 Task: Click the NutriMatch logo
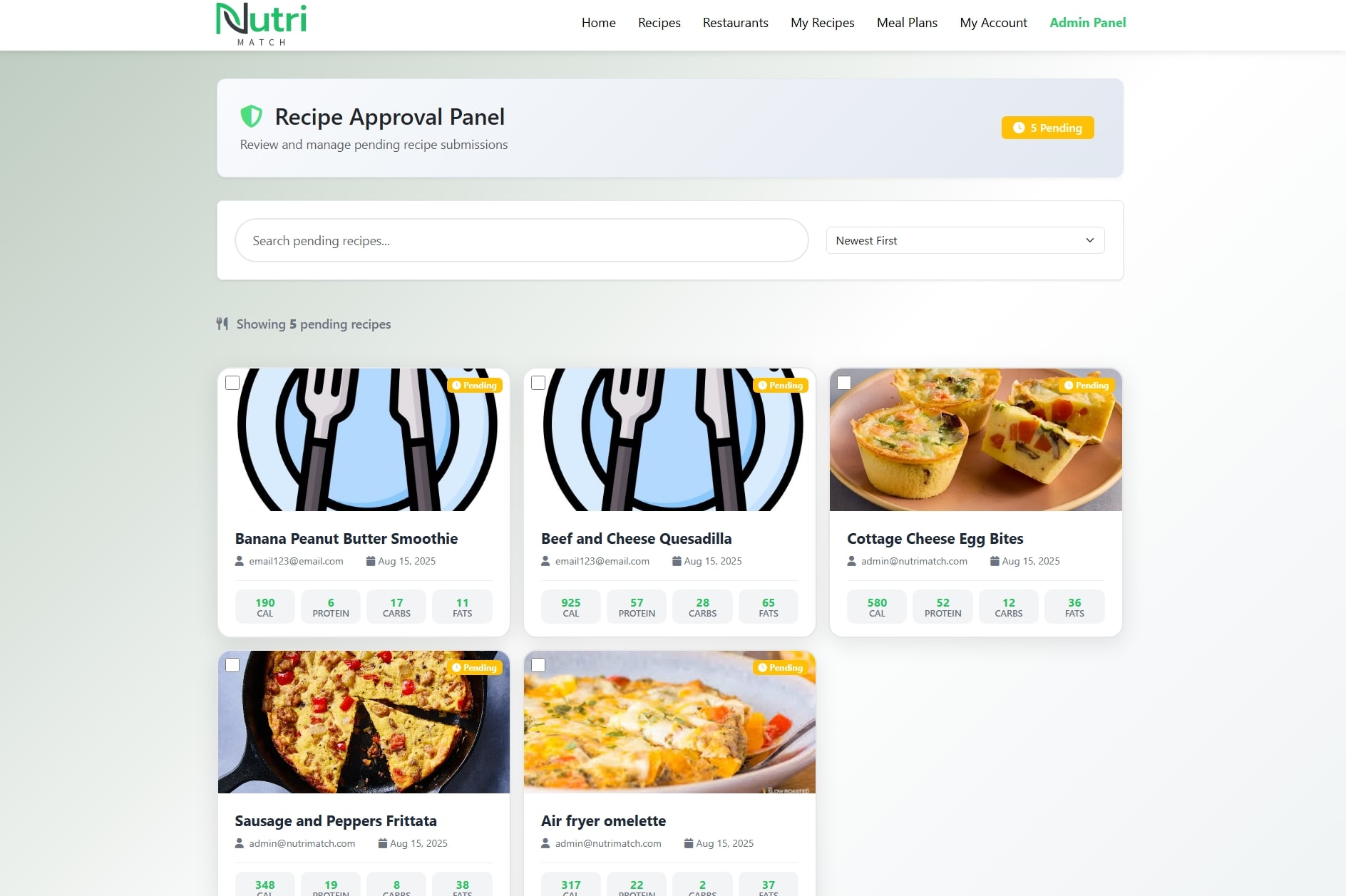click(x=262, y=25)
